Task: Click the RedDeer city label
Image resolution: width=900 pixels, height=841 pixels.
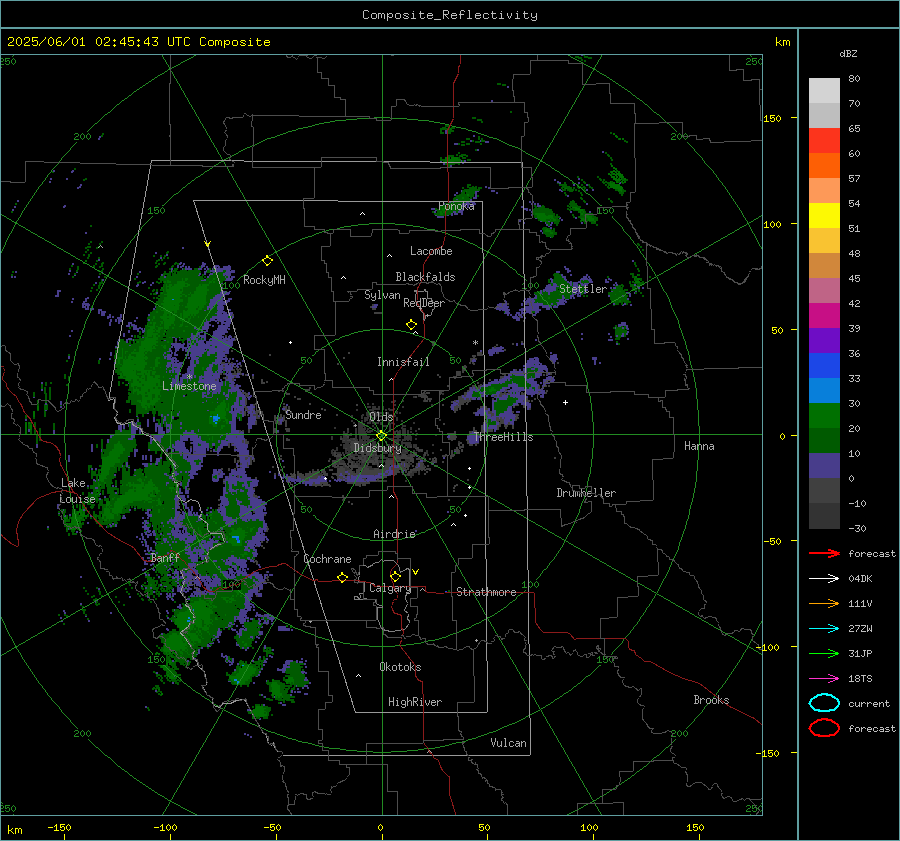Action: (424, 303)
